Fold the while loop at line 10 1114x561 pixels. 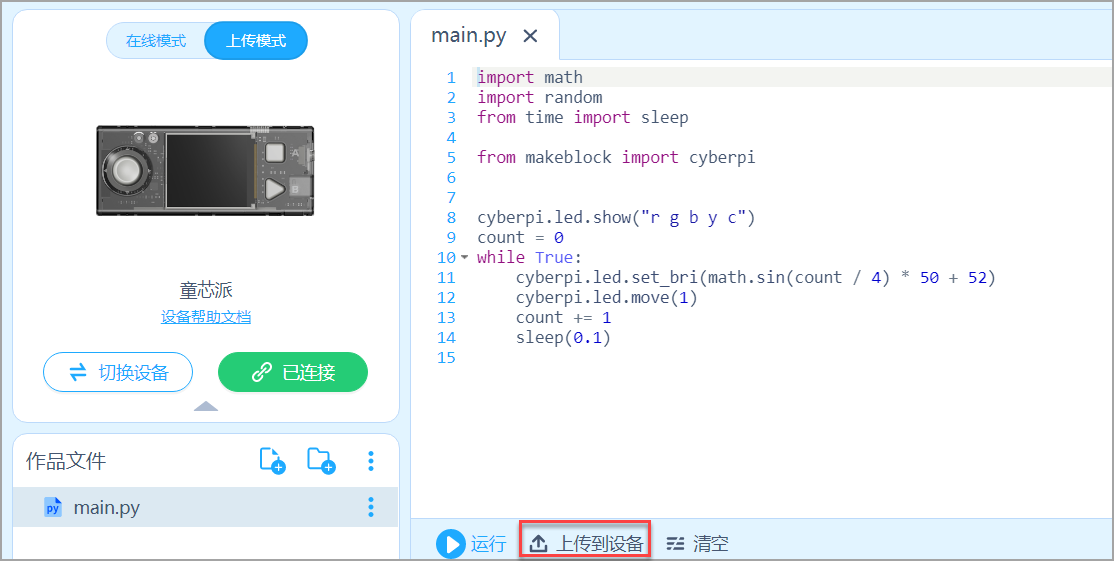pyautogui.click(x=465, y=257)
